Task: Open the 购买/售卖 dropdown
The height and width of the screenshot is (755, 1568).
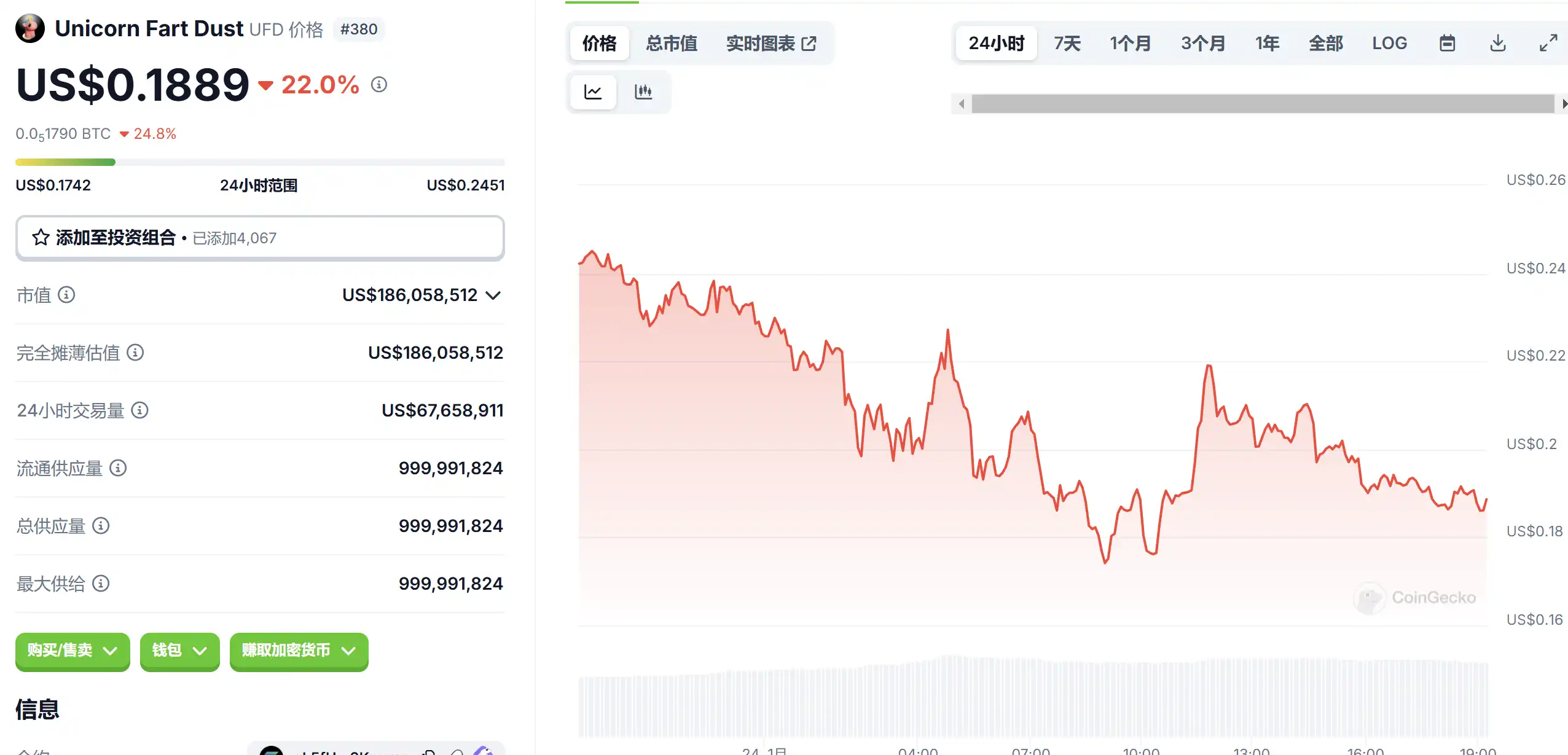Action: point(73,651)
